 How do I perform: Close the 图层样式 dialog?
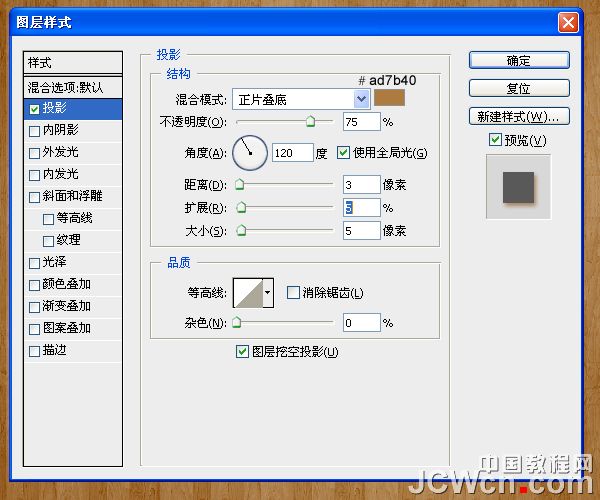(x=568, y=23)
